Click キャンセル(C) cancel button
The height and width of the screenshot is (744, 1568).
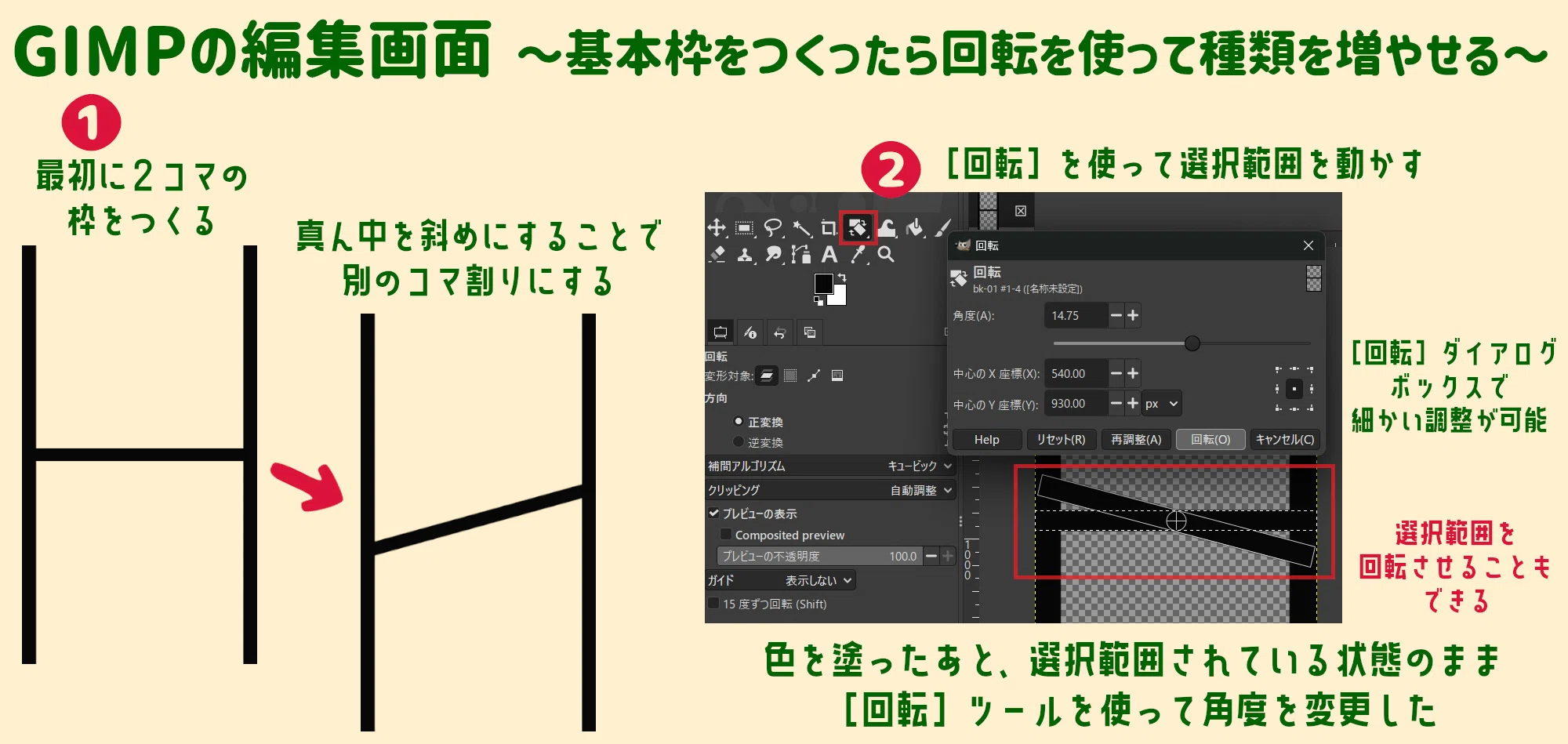pyautogui.click(x=1285, y=440)
